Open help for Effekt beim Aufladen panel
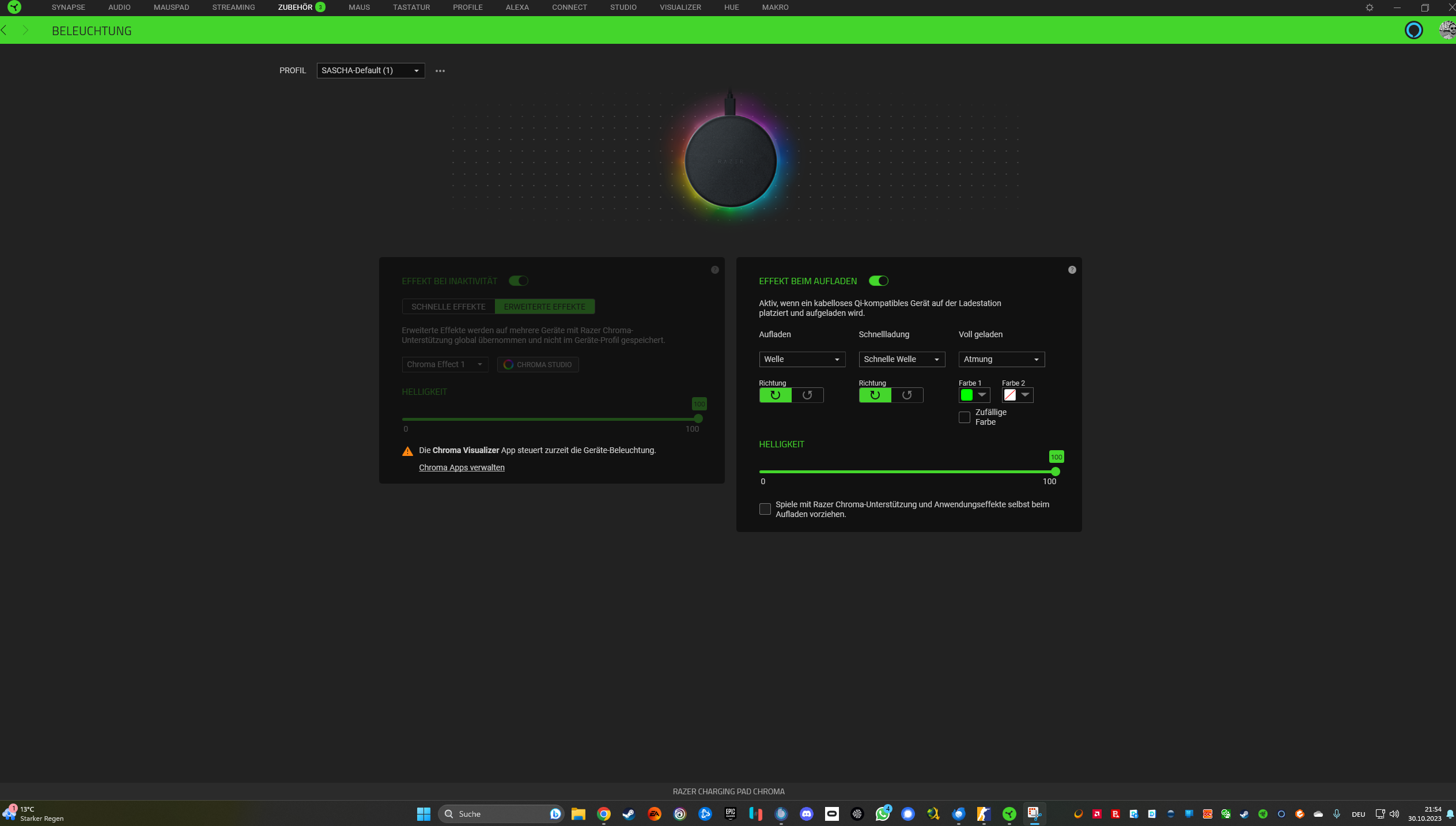Viewport: 1456px width, 826px height. tap(1072, 270)
